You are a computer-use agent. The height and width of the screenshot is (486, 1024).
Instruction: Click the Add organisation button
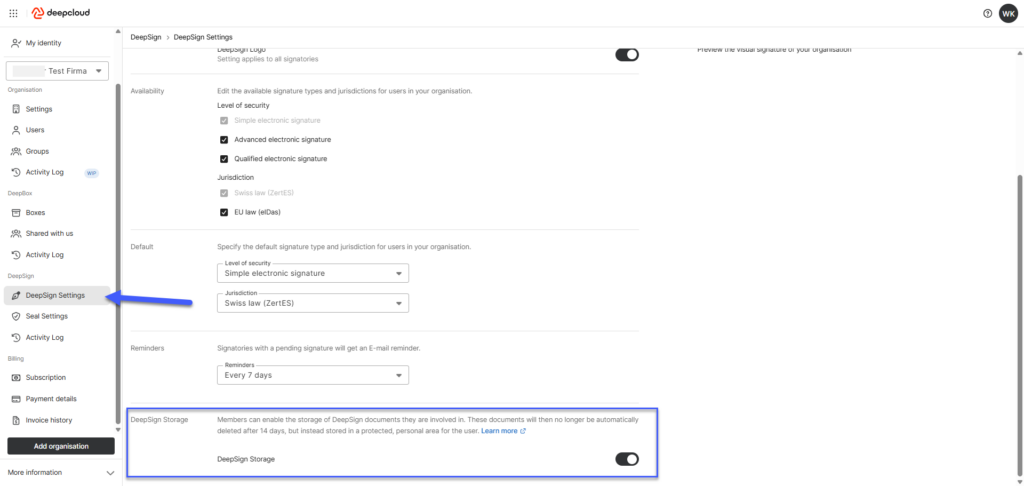coord(61,446)
